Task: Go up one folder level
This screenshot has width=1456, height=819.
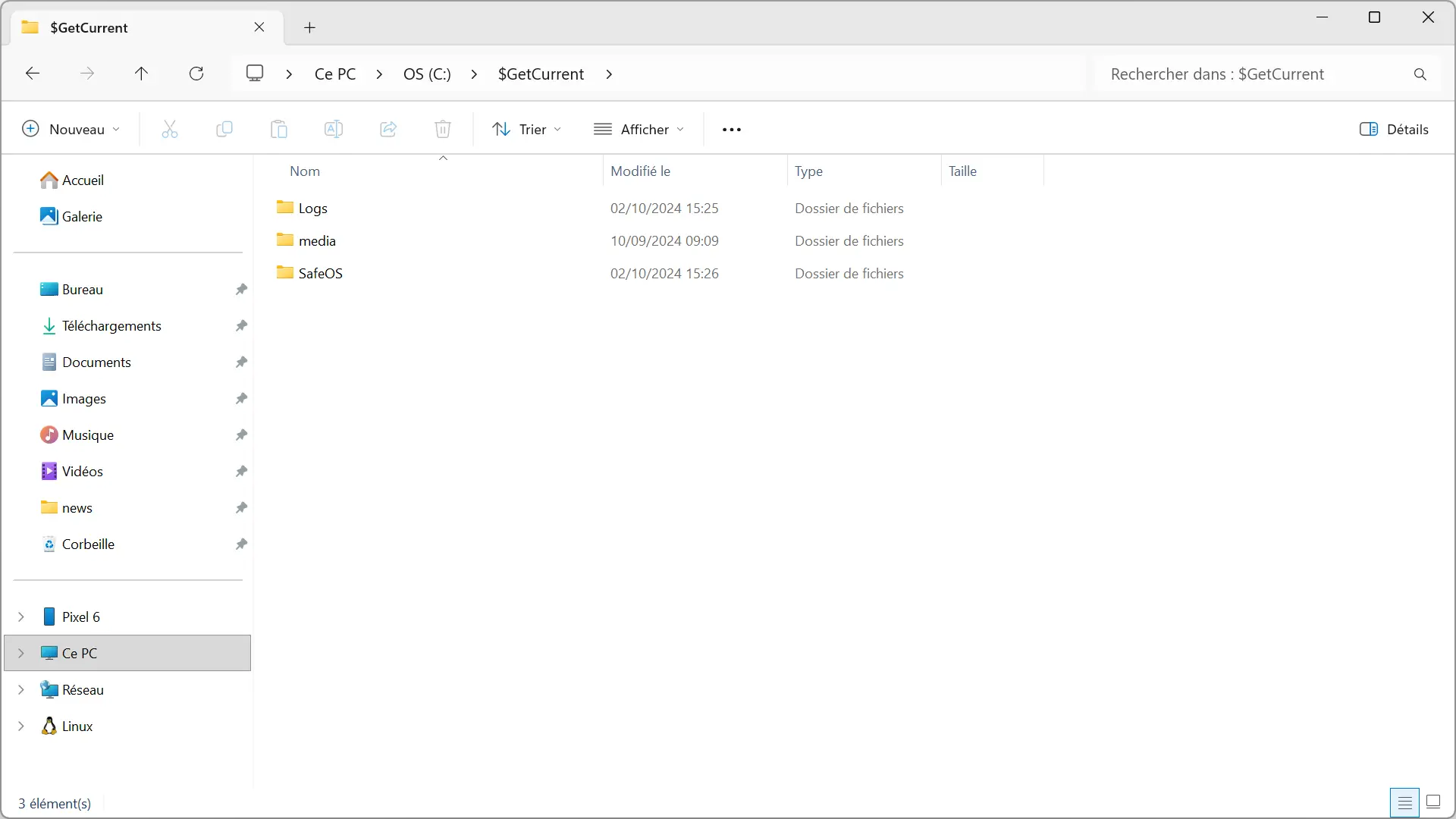Action: pos(142,74)
